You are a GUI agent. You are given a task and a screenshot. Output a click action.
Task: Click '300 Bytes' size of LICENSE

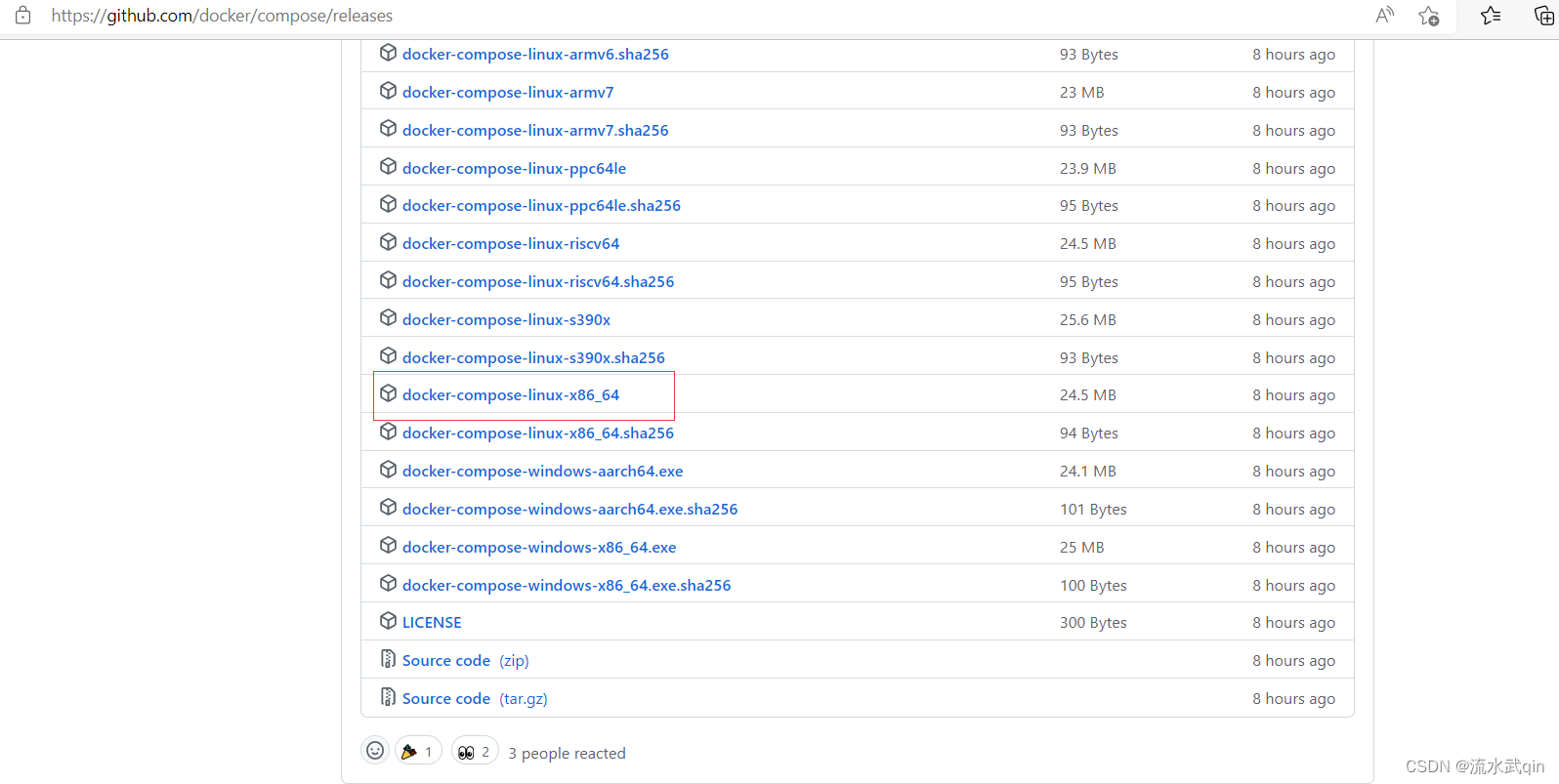pyautogui.click(x=1093, y=623)
